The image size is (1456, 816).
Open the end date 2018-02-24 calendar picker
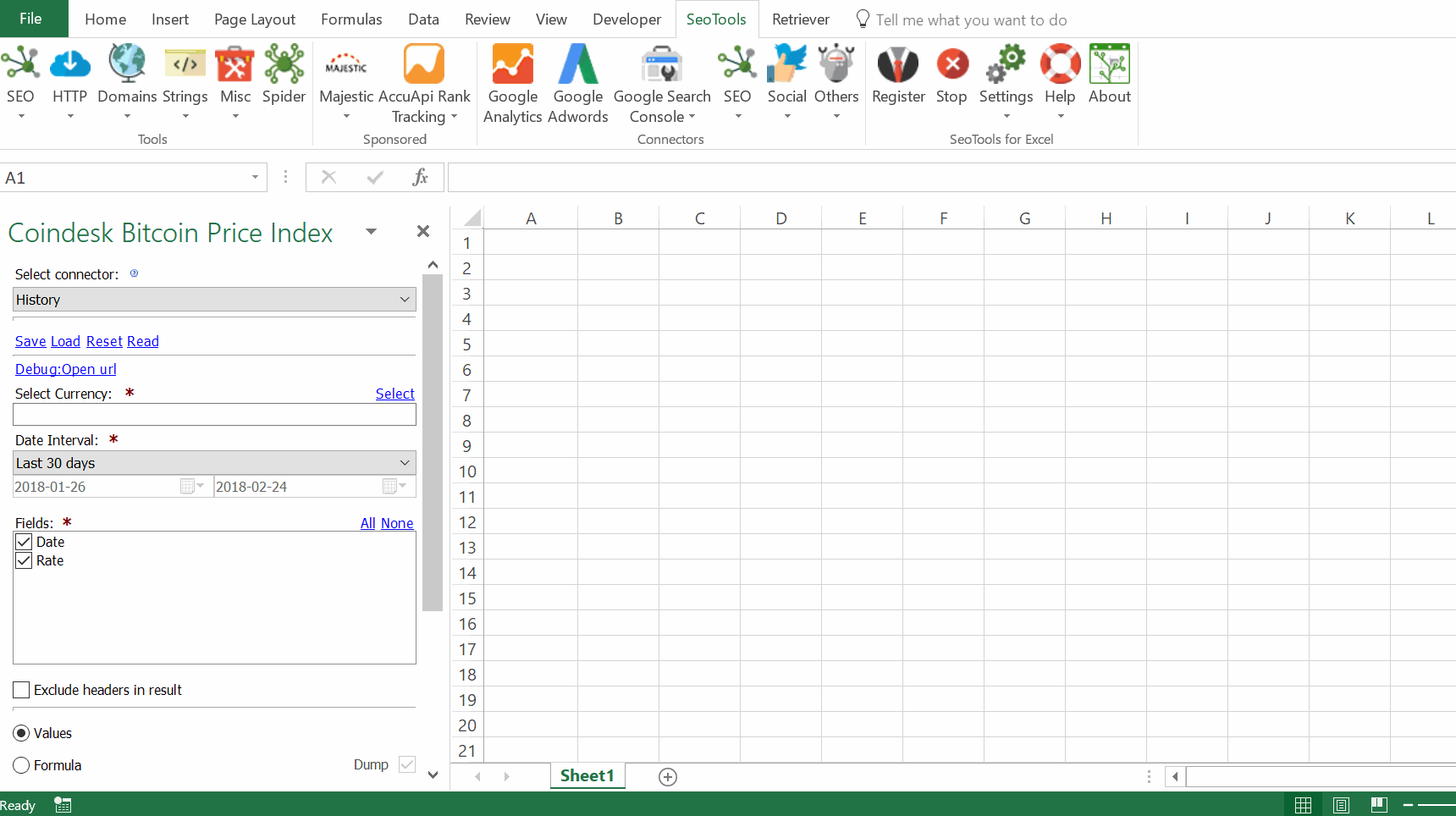pos(394,486)
